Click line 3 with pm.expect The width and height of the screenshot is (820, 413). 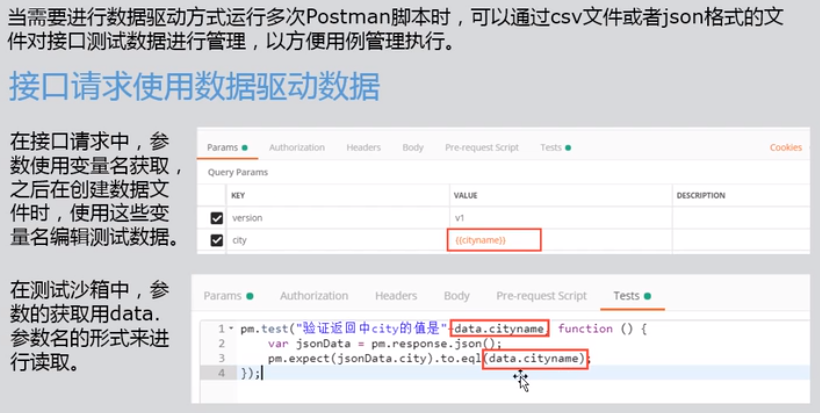pyautogui.click(x=429, y=358)
